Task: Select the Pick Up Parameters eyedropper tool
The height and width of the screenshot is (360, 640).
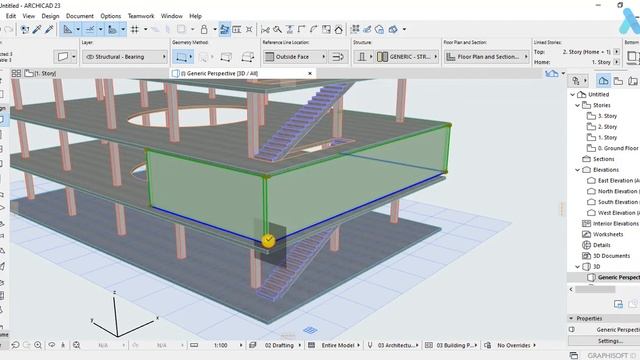Action: [37, 29]
